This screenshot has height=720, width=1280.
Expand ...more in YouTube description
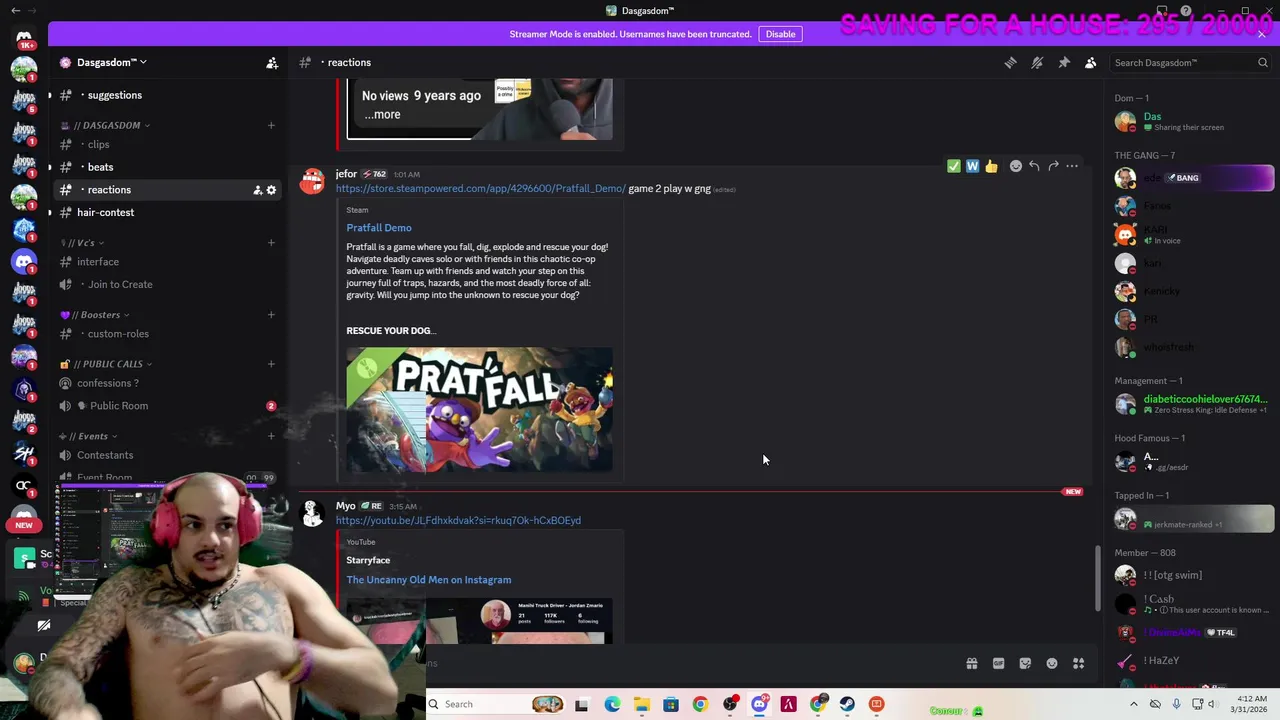[381, 114]
